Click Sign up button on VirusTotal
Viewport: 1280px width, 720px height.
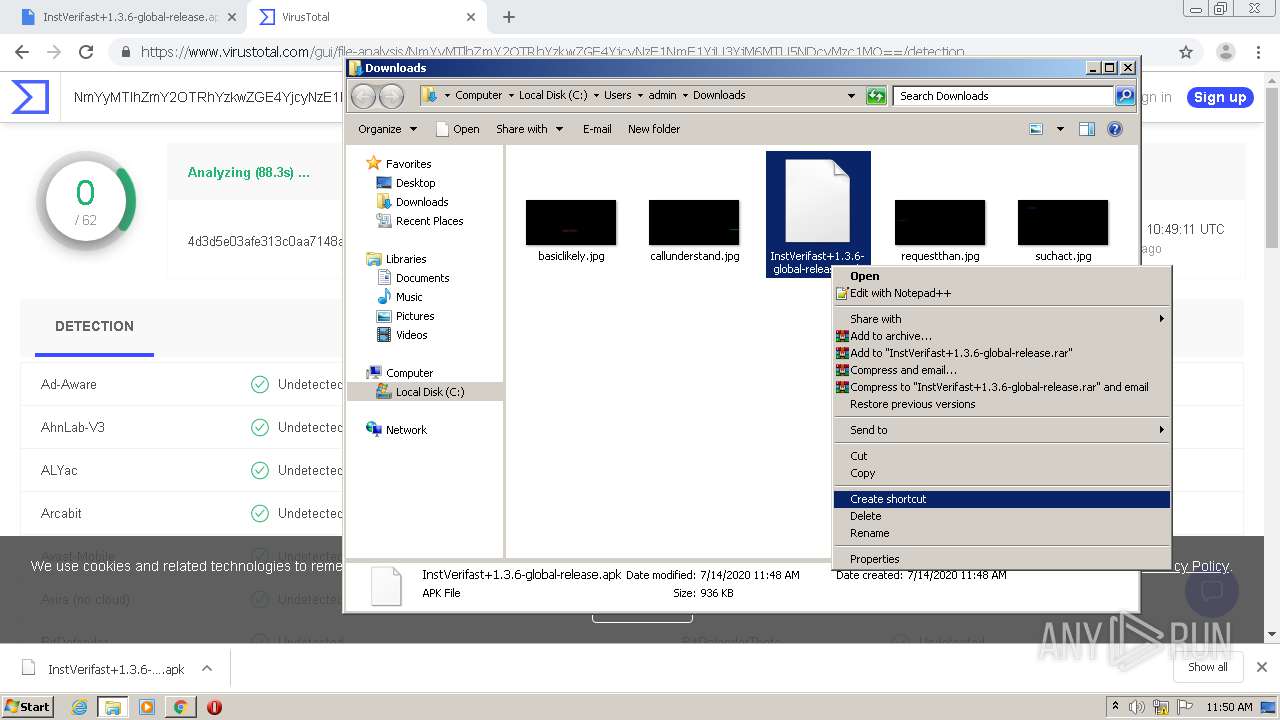click(x=1220, y=97)
